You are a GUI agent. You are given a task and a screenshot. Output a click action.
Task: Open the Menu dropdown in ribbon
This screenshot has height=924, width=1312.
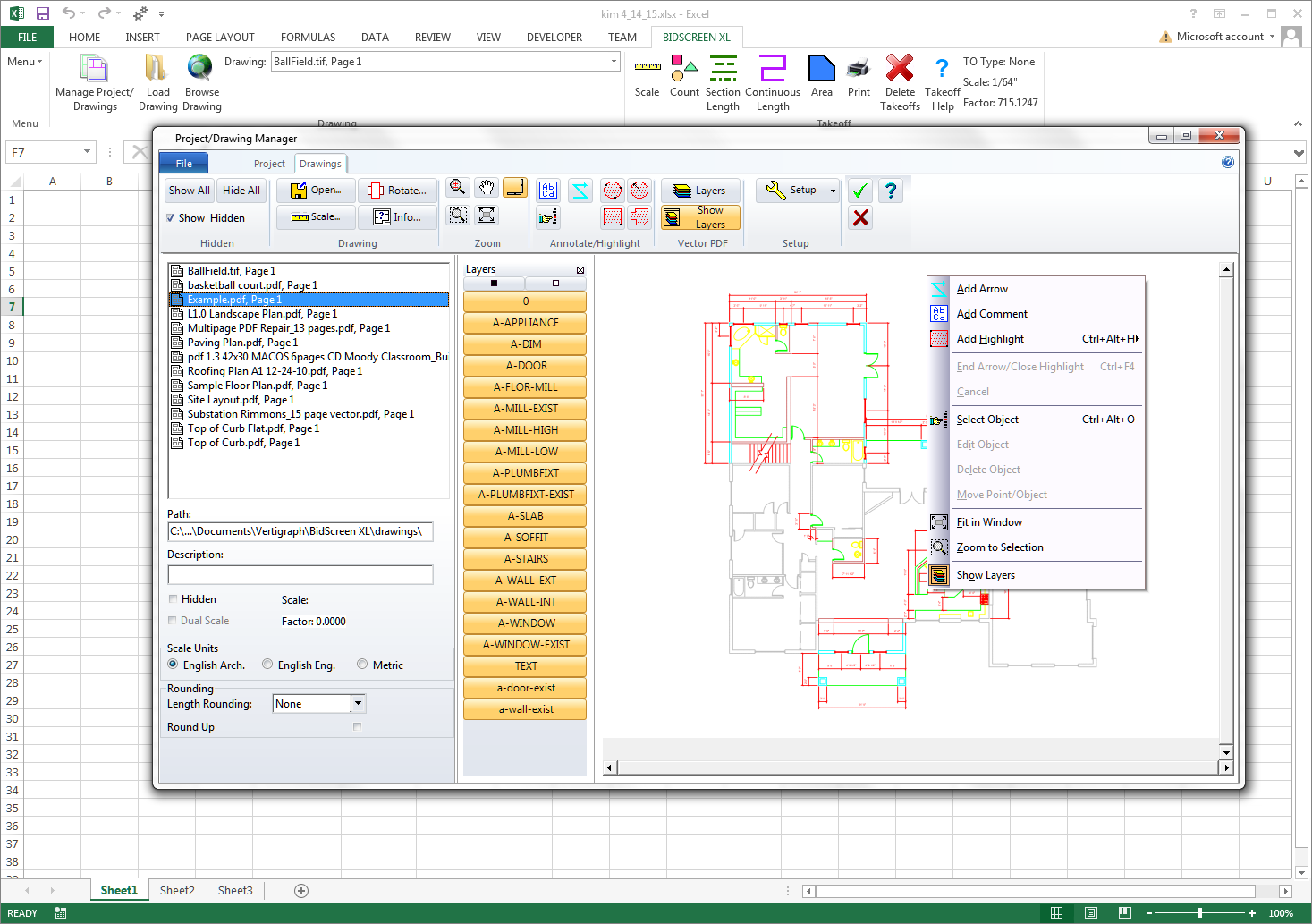[25, 62]
